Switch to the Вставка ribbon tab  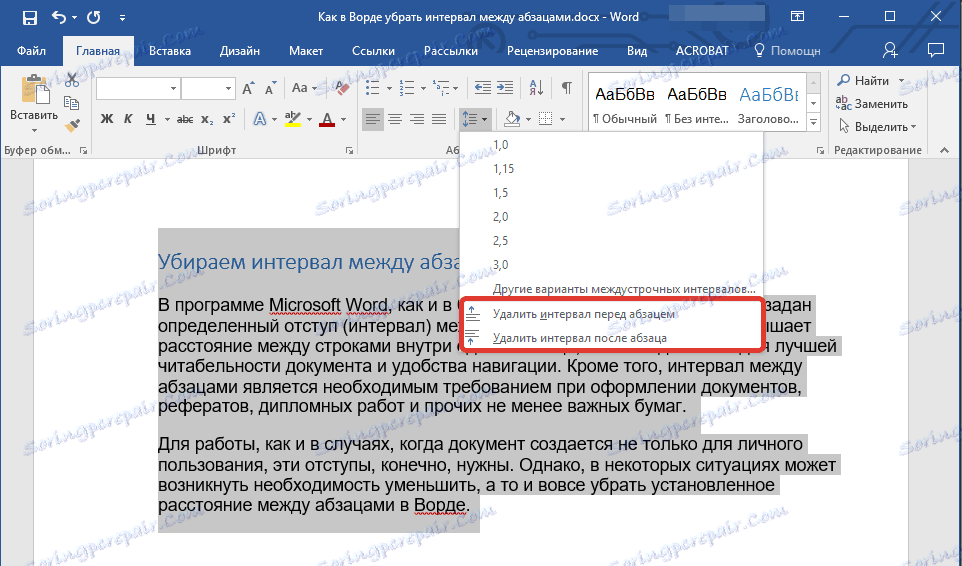pyautogui.click(x=170, y=51)
